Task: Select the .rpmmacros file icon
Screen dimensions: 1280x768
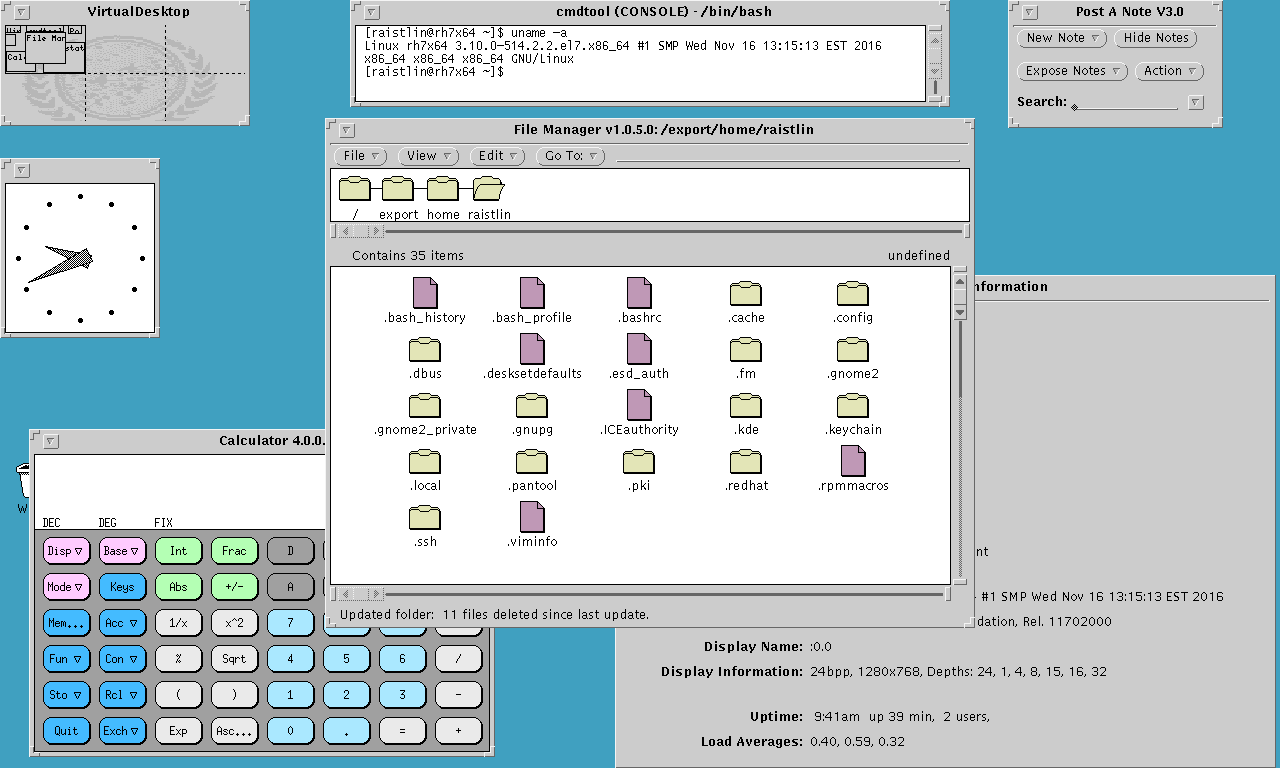Action: click(853, 461)
